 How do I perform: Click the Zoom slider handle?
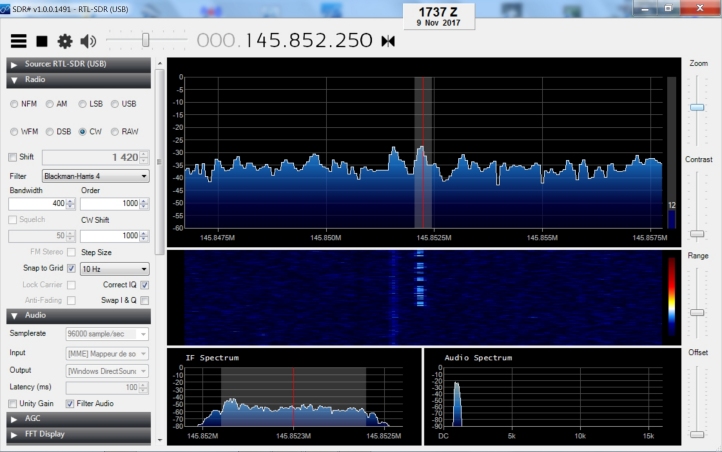click(x=697, y=106)
